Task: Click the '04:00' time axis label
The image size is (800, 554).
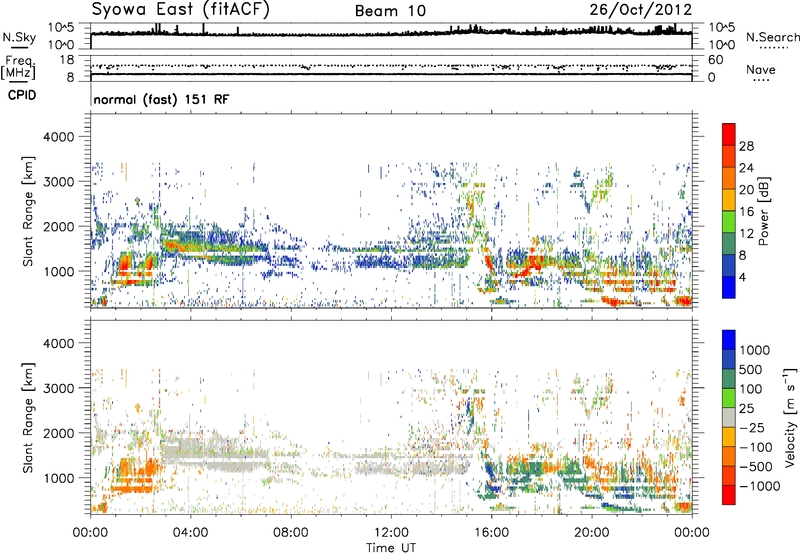Action: click(x=190, y=532)
